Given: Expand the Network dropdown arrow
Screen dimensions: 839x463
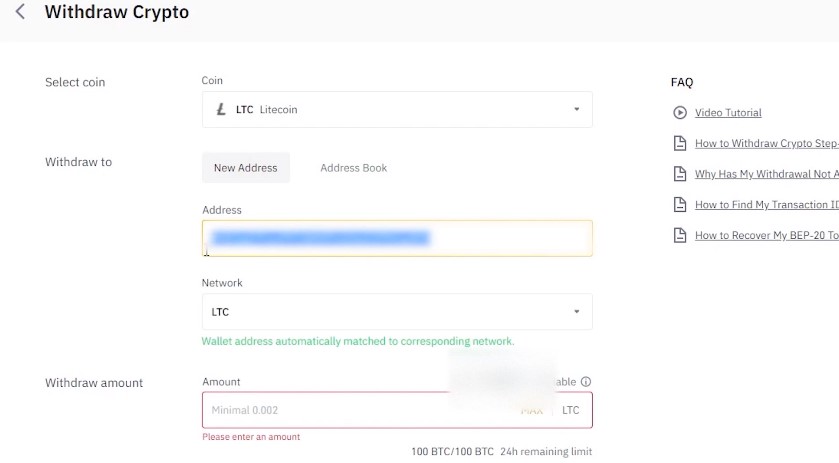Looking at the screenshot, I should pyautogui.click(x=576, y=312).
